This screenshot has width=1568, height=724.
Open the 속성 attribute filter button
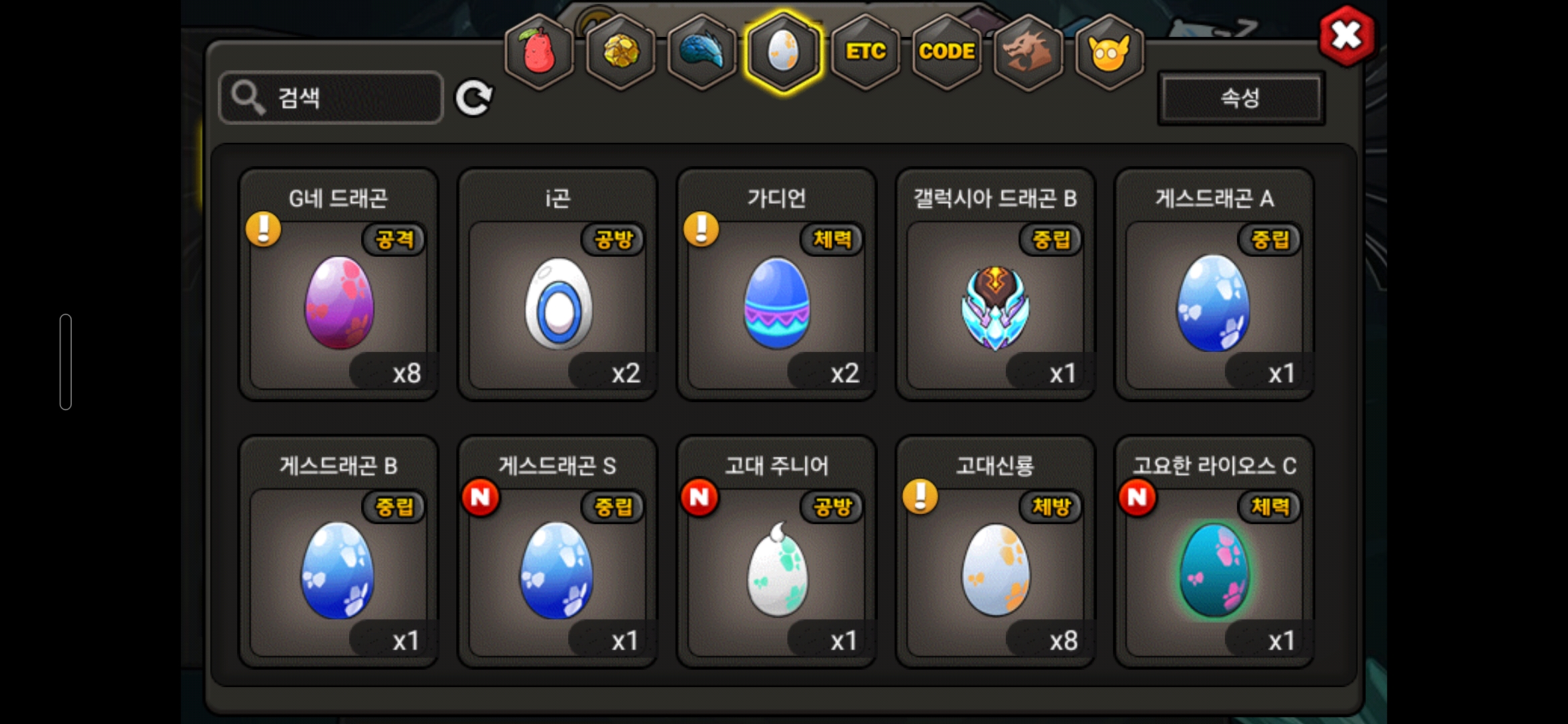click(1241, 98)
